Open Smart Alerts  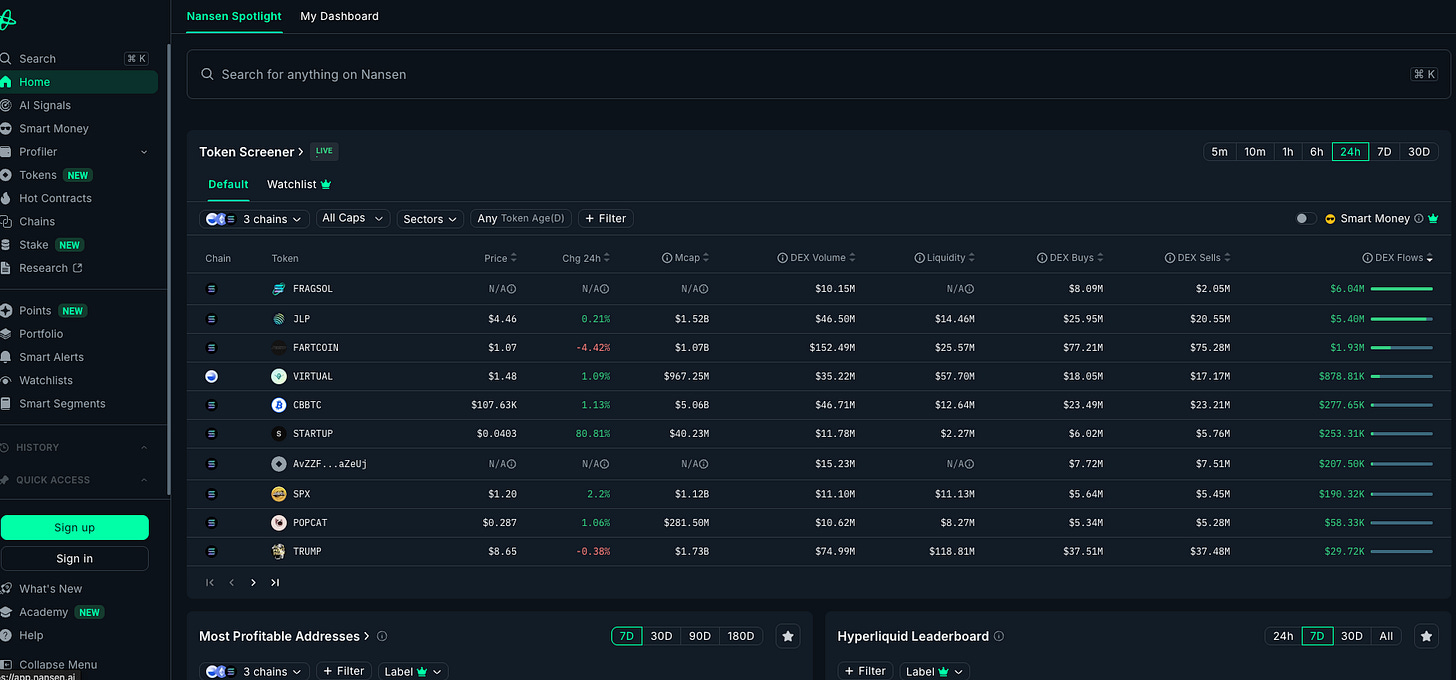coord(51,357)
